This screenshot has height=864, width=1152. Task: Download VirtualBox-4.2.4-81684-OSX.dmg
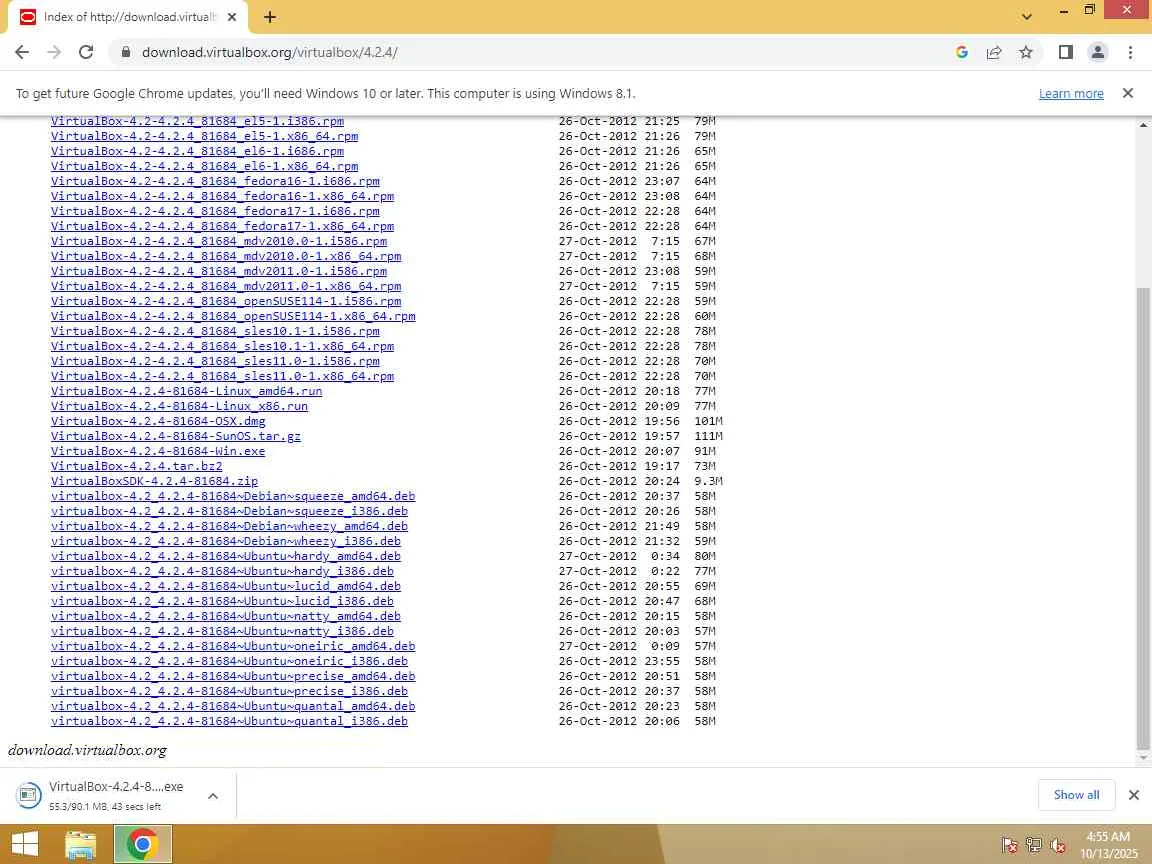point(158,421)
